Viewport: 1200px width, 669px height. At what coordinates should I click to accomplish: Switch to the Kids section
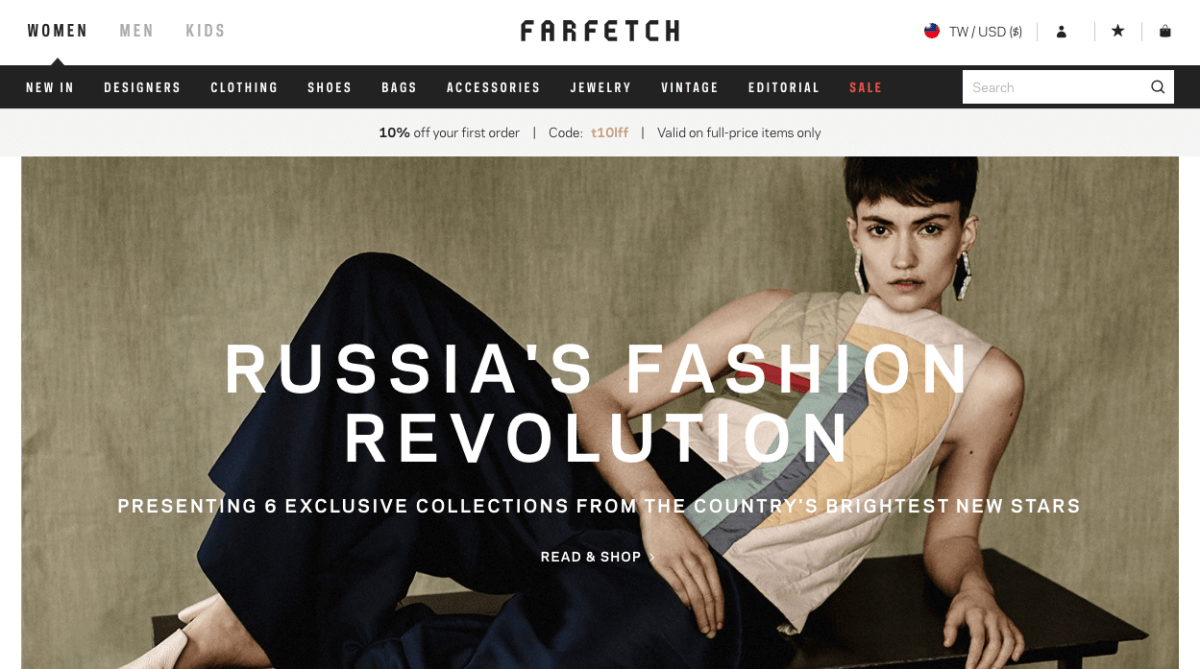click(x=206, y=31)
